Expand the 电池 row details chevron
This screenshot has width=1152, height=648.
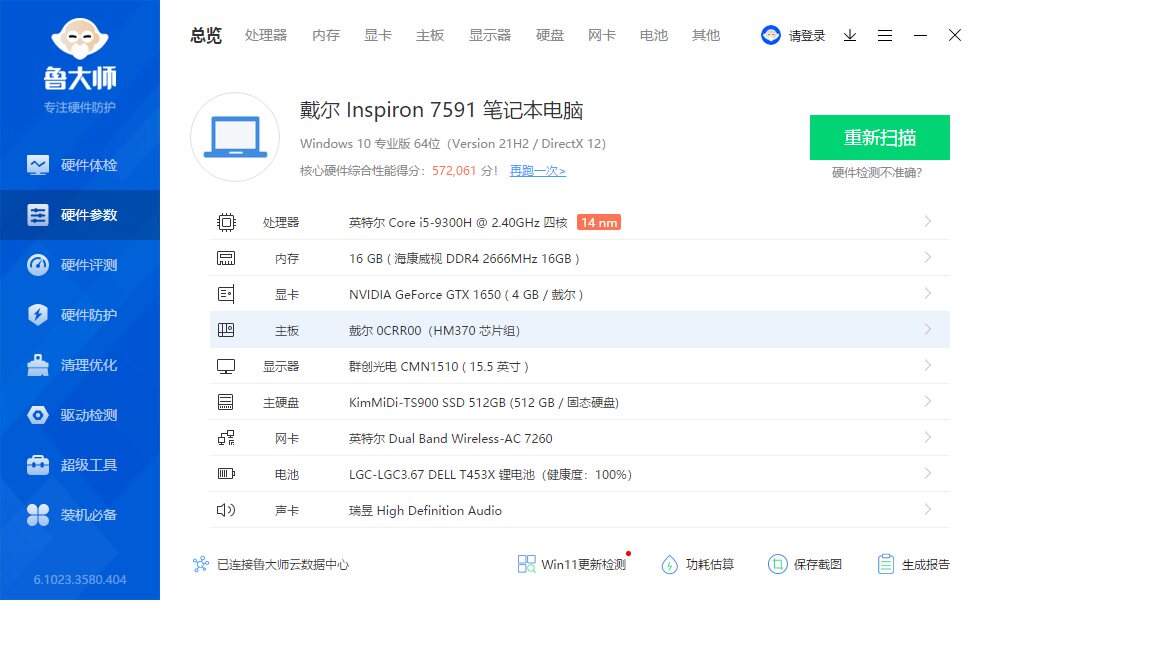(928, 473)
